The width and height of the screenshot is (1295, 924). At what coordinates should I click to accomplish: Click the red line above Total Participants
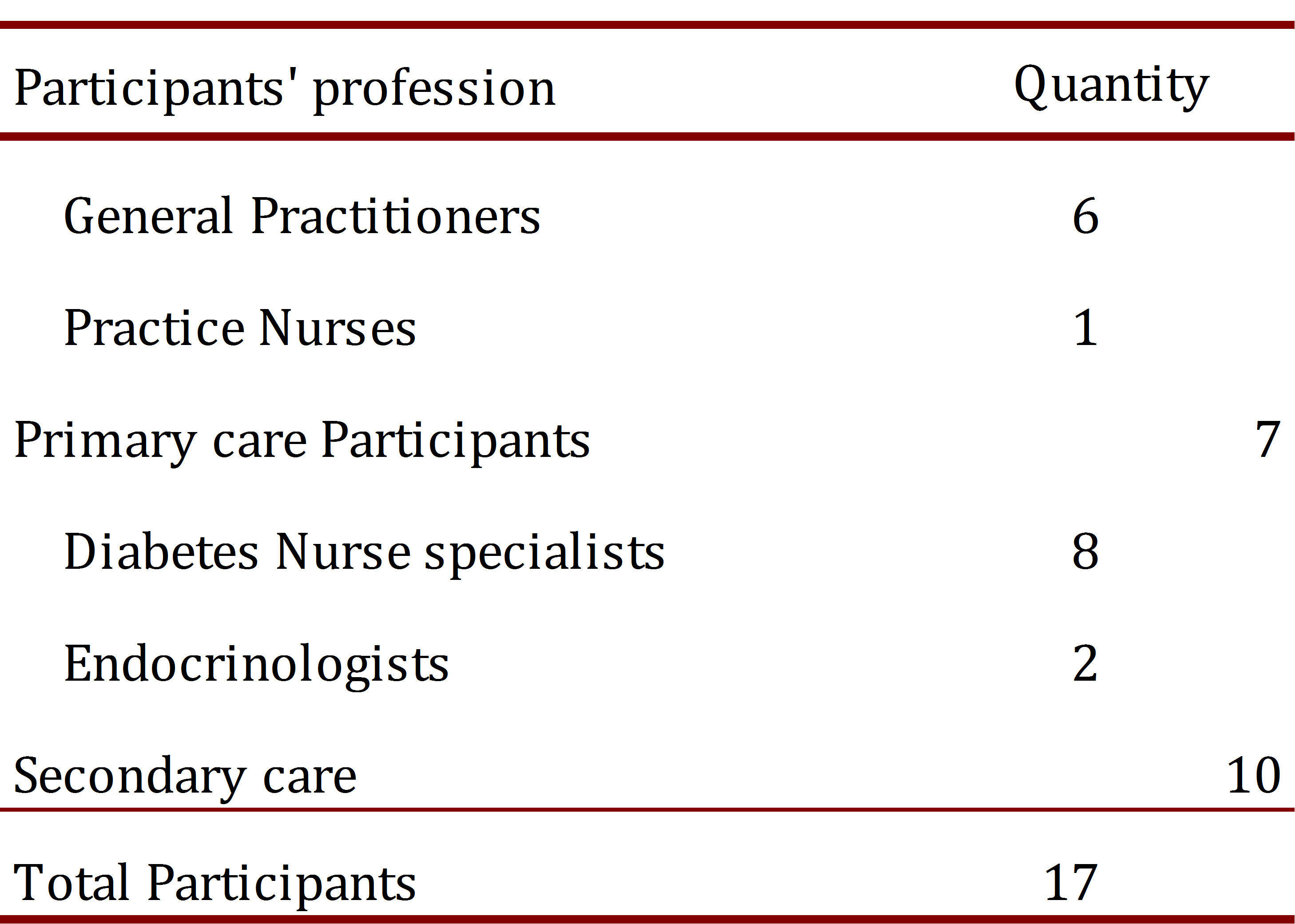[647, 809]
